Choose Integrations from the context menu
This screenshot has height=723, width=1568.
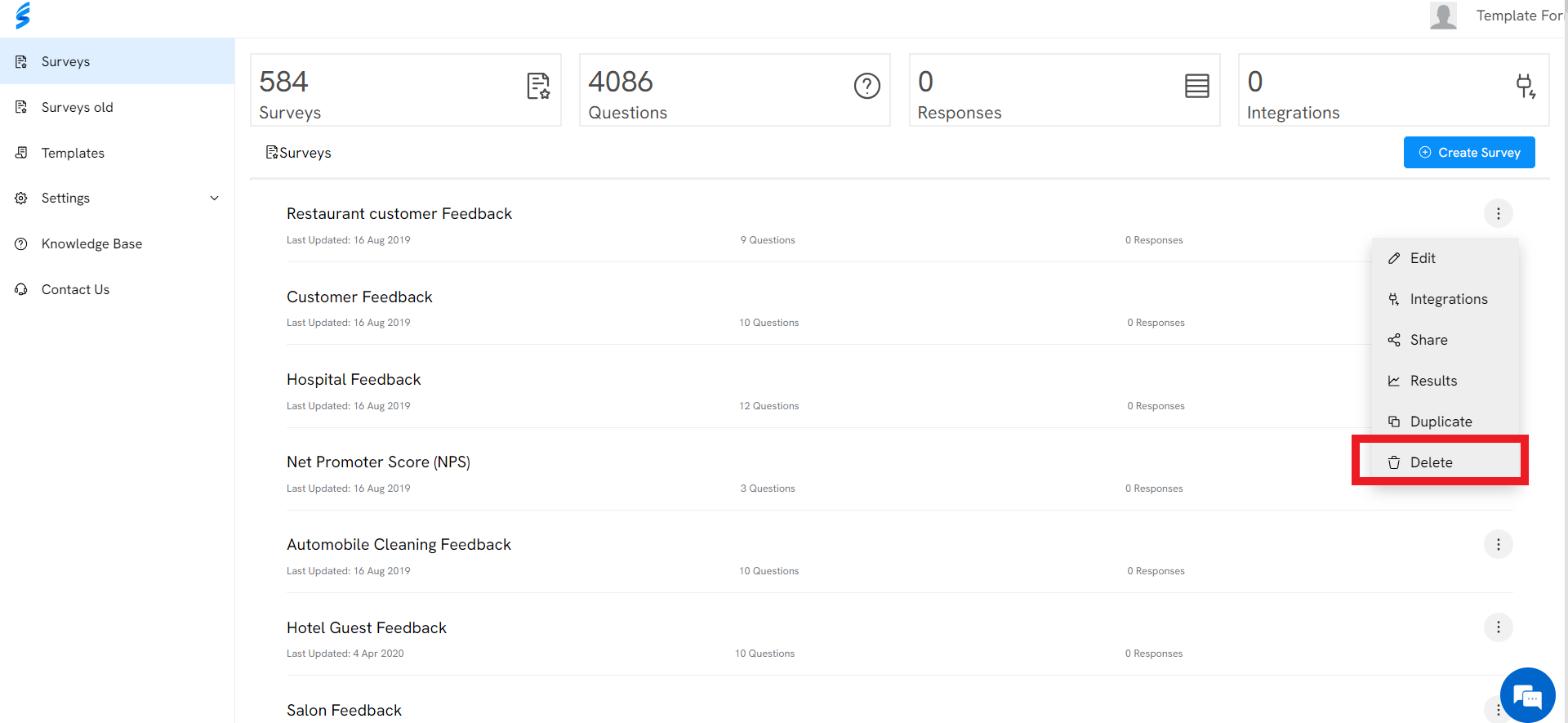pyautogui.click(x=1445, y=299)
